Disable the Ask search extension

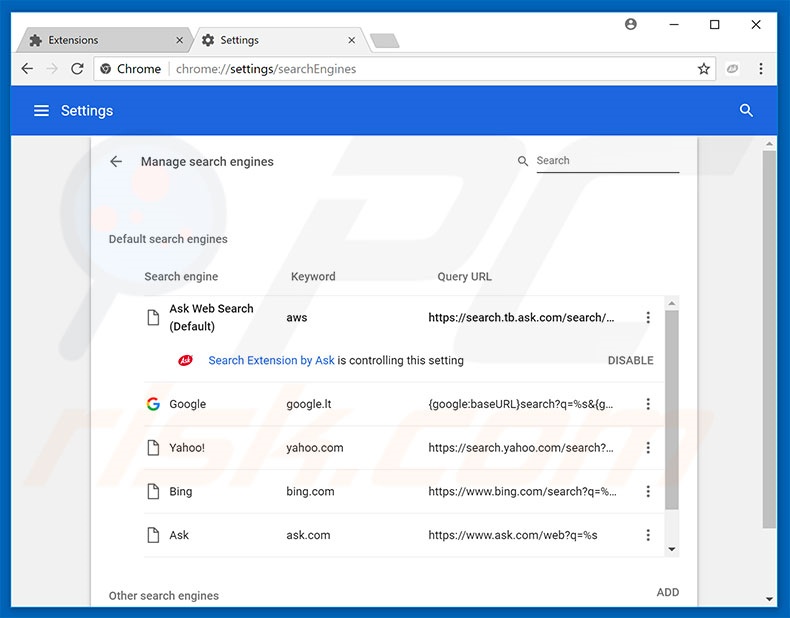[630, 361]
